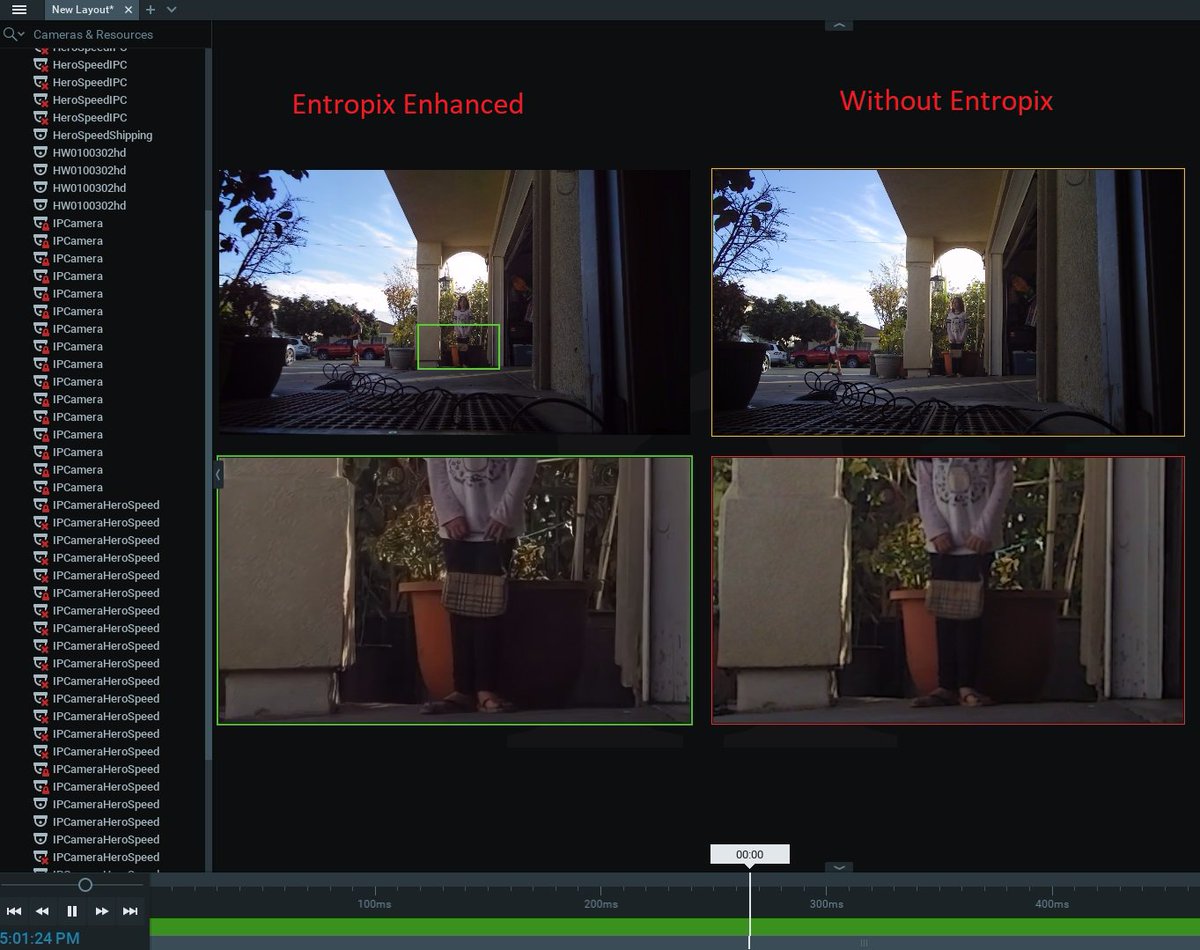The width and height of the screenshot is (1200, 950).
Task: Hide the timeline panel with chevron
Action: (838, 867)
